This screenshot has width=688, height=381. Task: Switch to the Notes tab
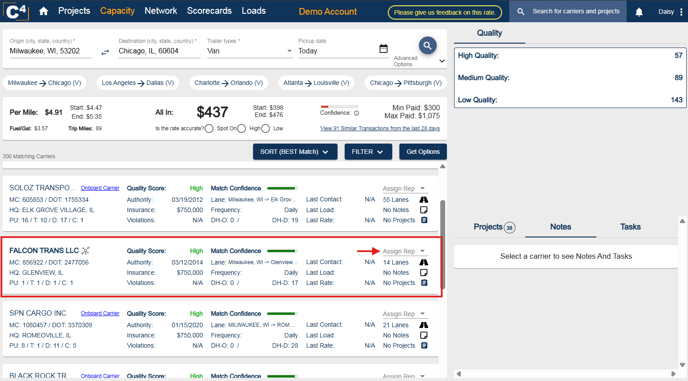[x=560, y=227]
